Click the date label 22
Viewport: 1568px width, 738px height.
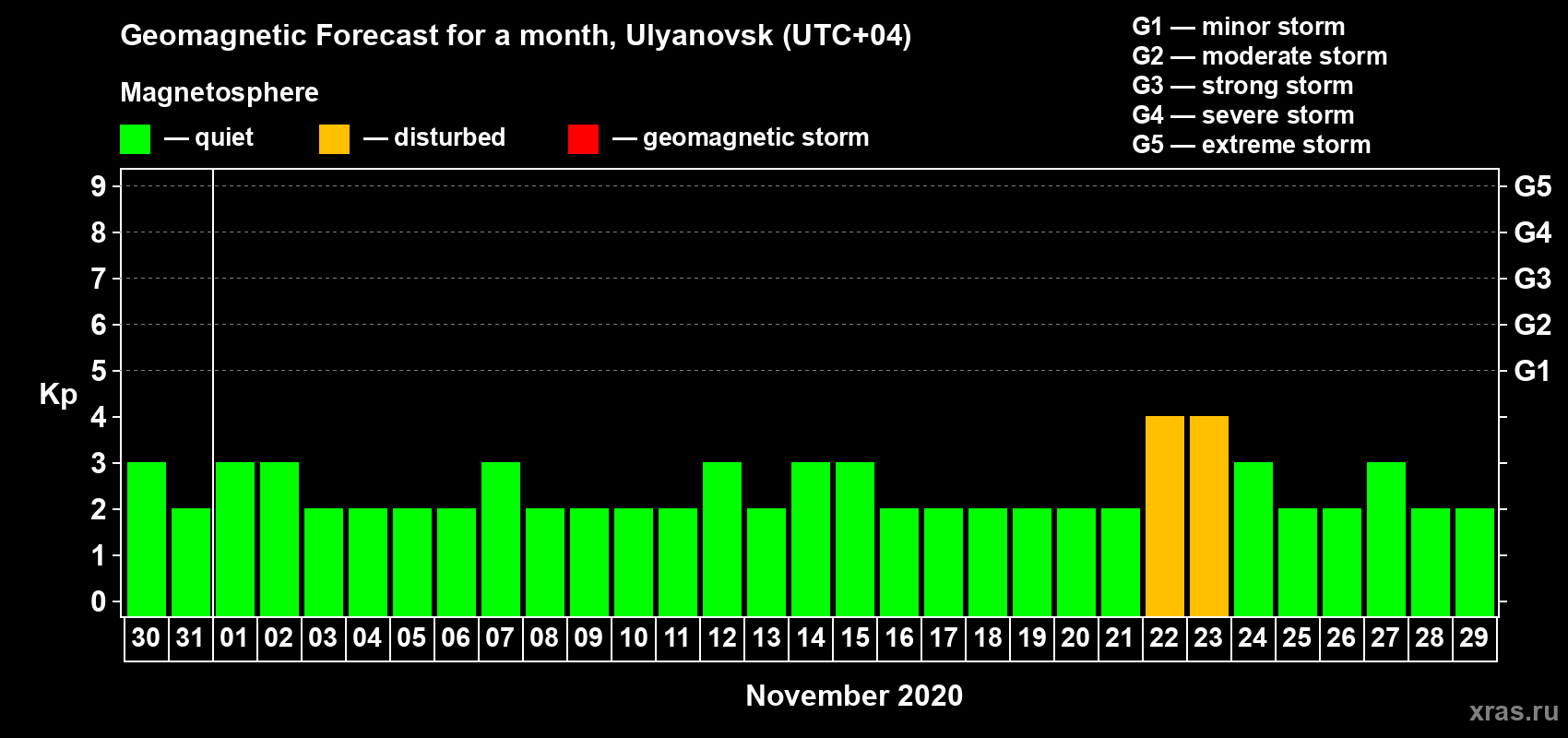point(1164,637)
